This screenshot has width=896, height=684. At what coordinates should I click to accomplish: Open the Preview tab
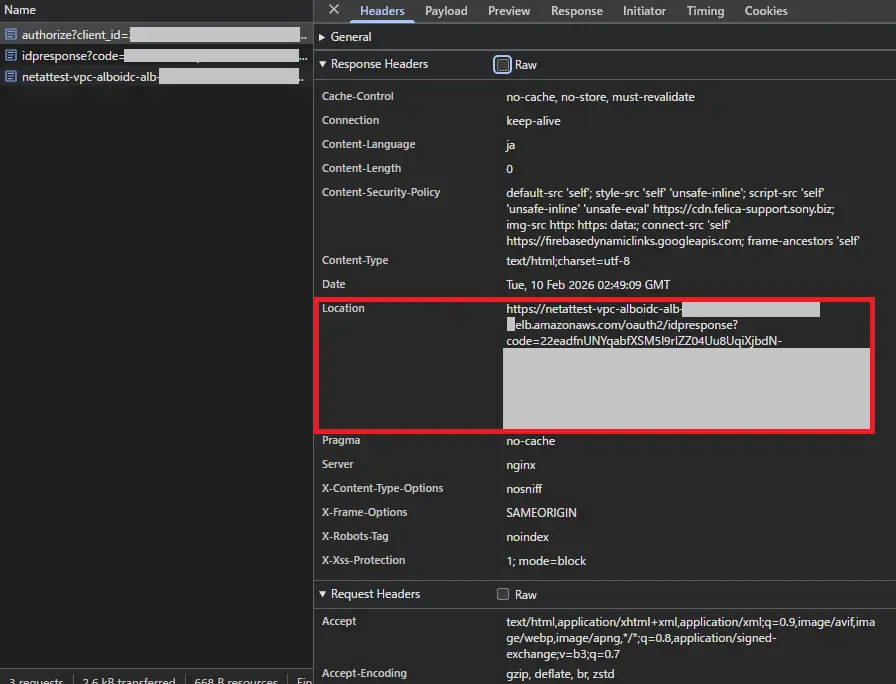[x=509, y=11]
